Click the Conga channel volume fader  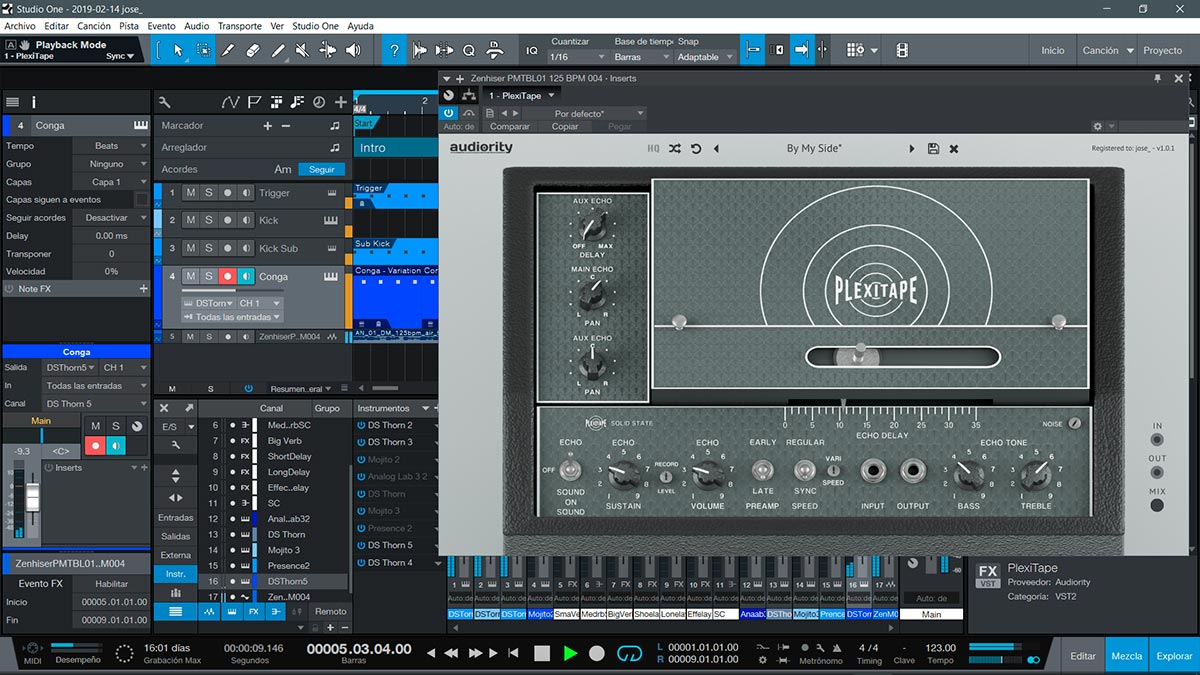coord(32,497)
